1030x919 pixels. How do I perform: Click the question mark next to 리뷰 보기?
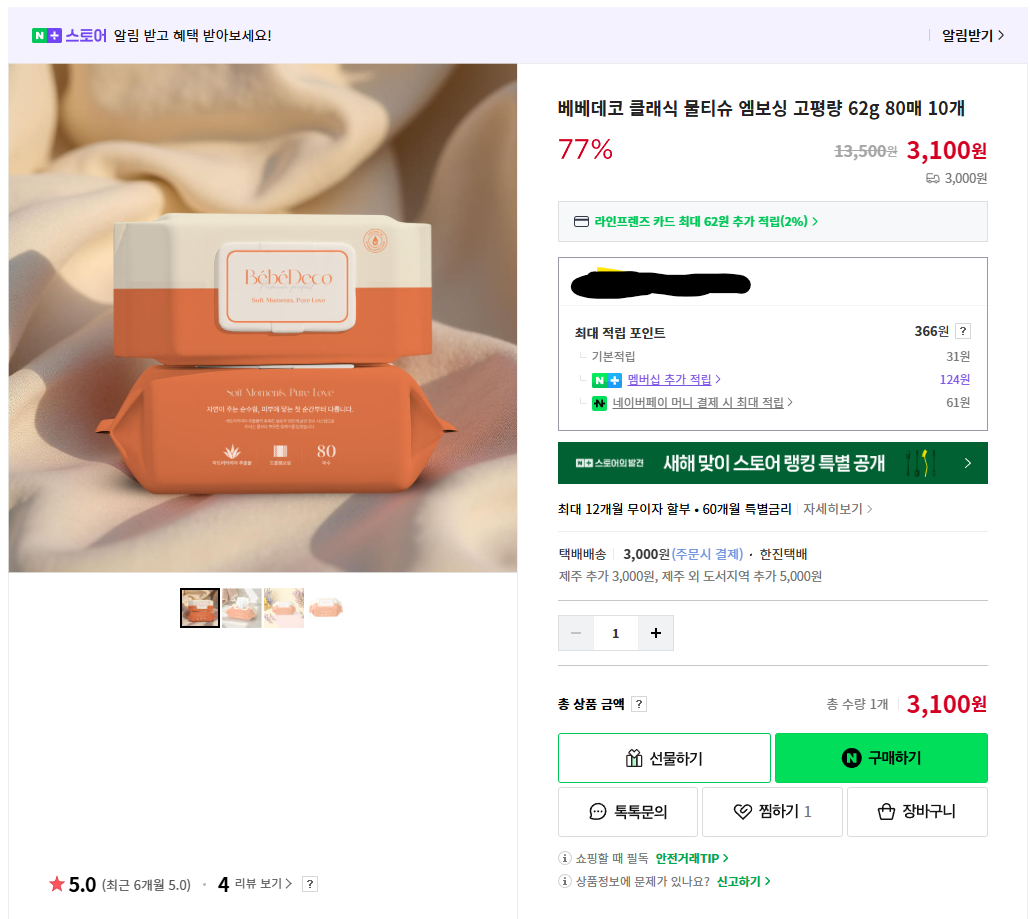(310, 884)
